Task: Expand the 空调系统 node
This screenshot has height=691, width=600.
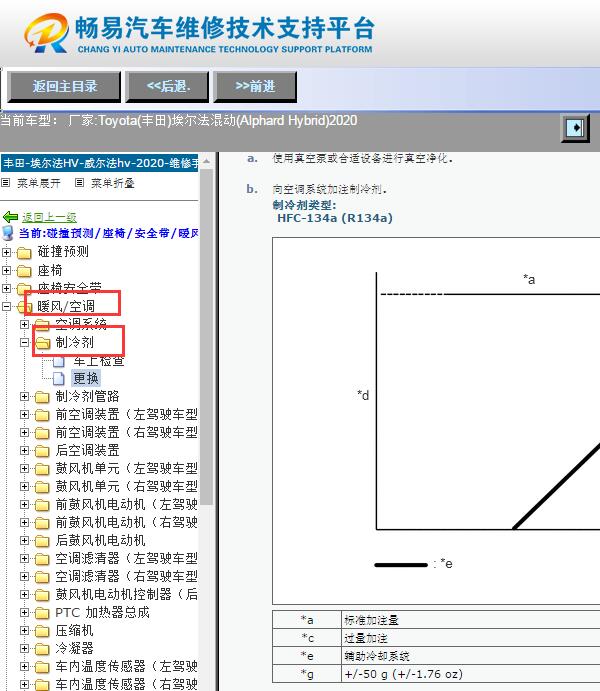Action: click(25, 324)
